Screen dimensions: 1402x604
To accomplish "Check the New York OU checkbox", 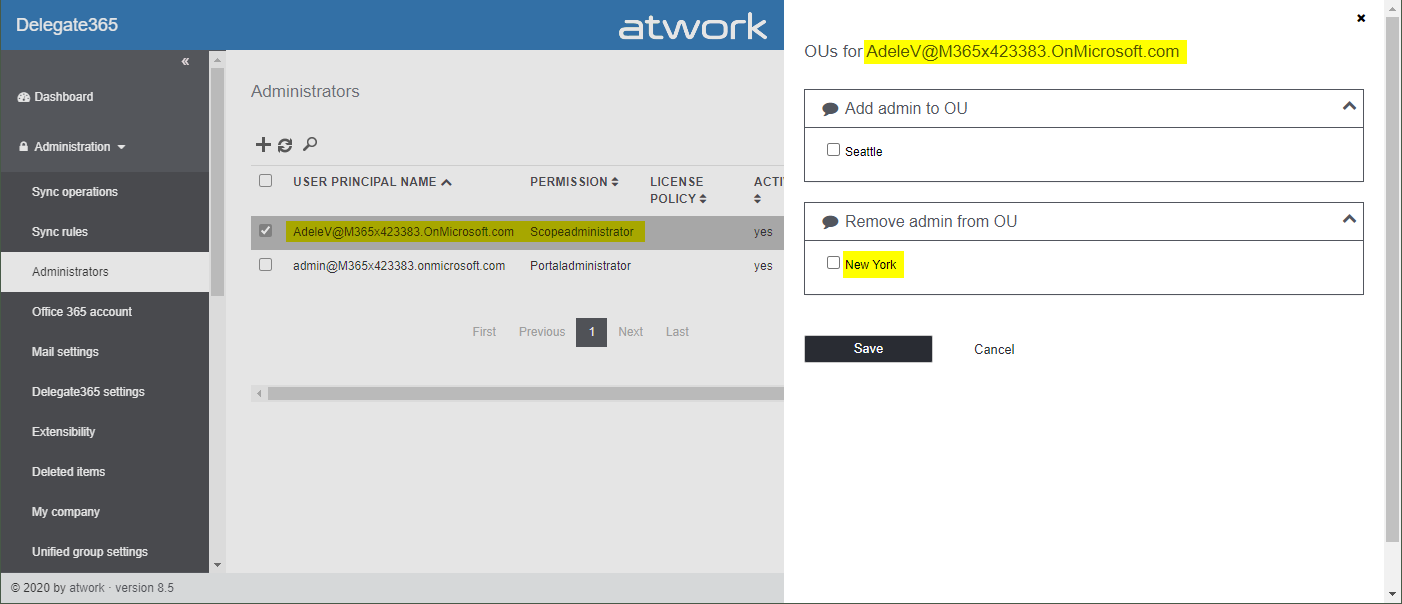I will [x=833, y=263].
